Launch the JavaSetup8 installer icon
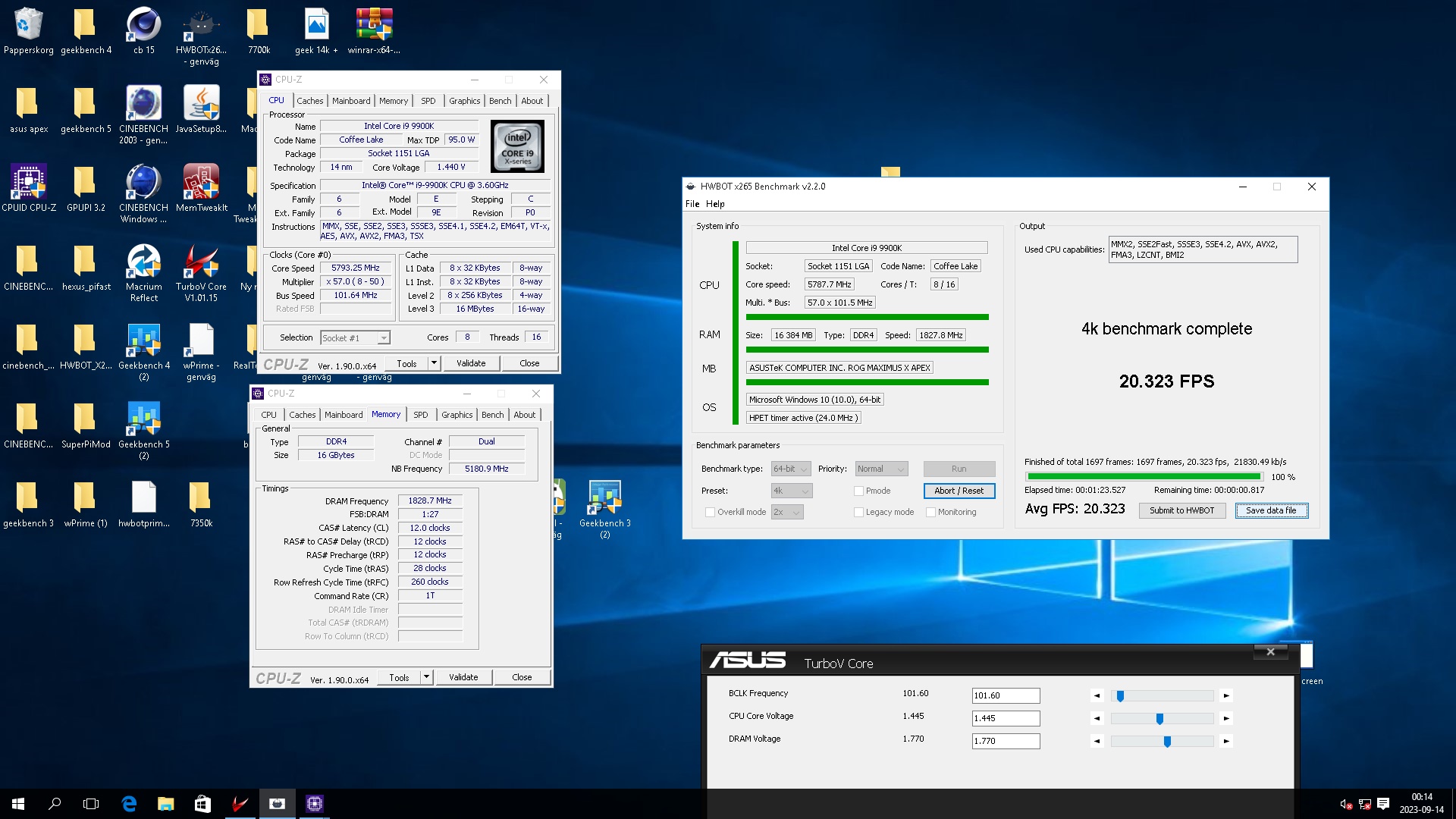This screenshot has height=819, width=1456. 201,109
